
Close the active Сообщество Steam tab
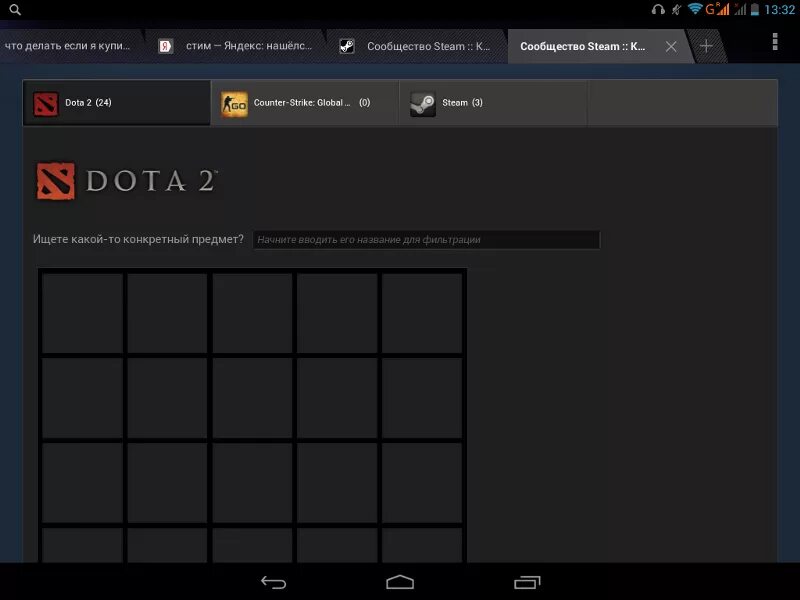(671, 46)
